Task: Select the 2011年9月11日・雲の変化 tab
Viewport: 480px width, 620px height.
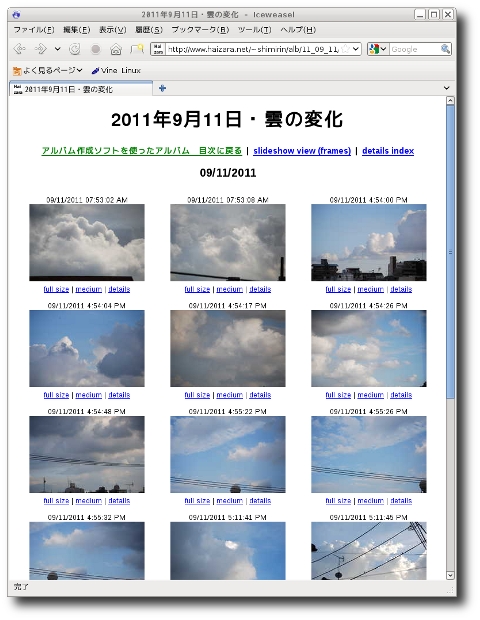Action: pyautogui.click(x=81, y=89)
